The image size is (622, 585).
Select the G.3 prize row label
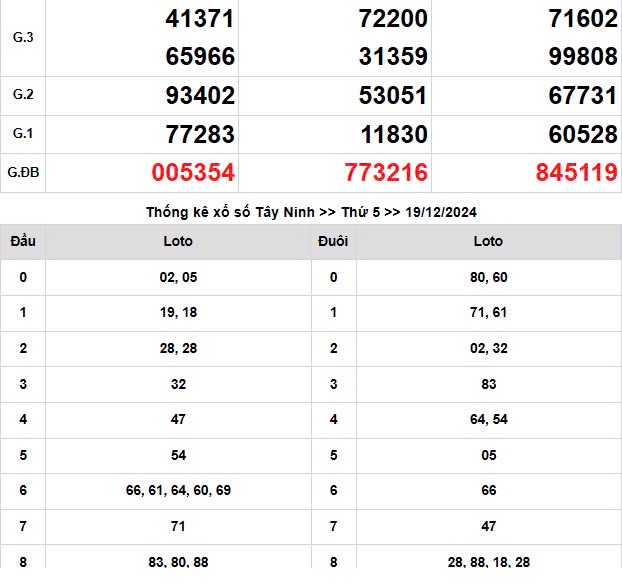pos(22,37)
